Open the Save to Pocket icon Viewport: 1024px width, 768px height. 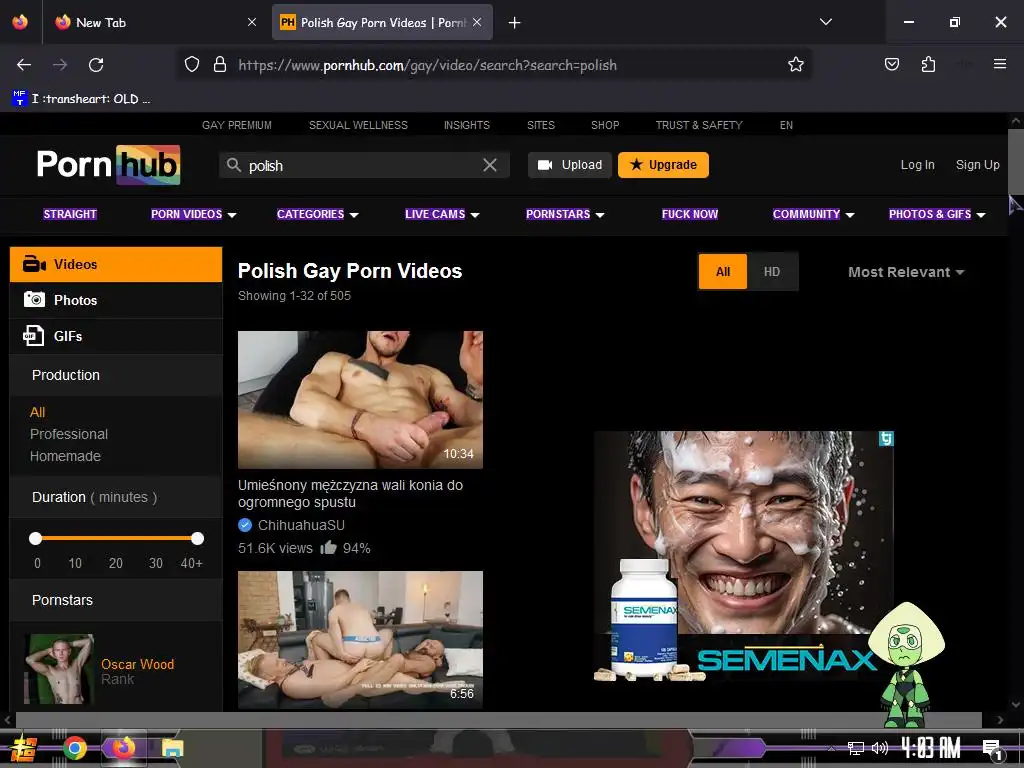pyautogui.click(x=891, y=64)
